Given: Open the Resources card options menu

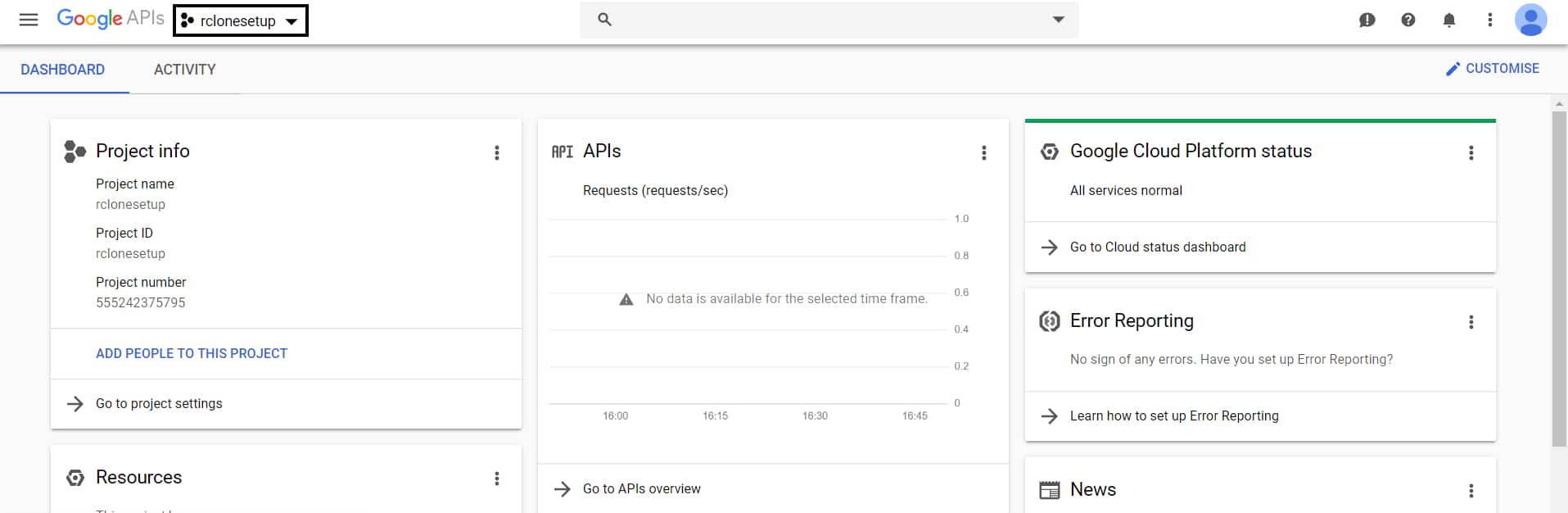Looking at the screenshot, I should pos(497,479).
